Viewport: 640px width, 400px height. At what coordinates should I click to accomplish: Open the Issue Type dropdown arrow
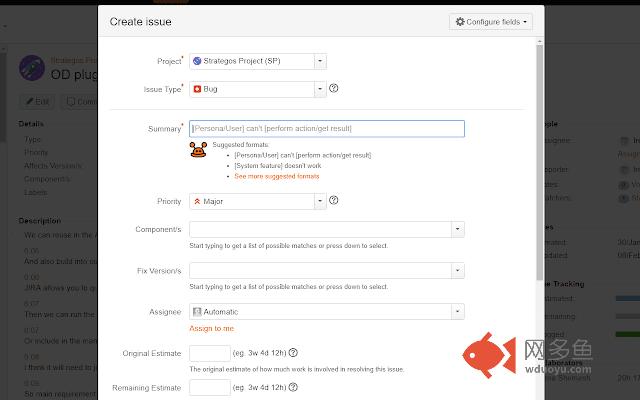pyautogui.click(x=320, y=89)
